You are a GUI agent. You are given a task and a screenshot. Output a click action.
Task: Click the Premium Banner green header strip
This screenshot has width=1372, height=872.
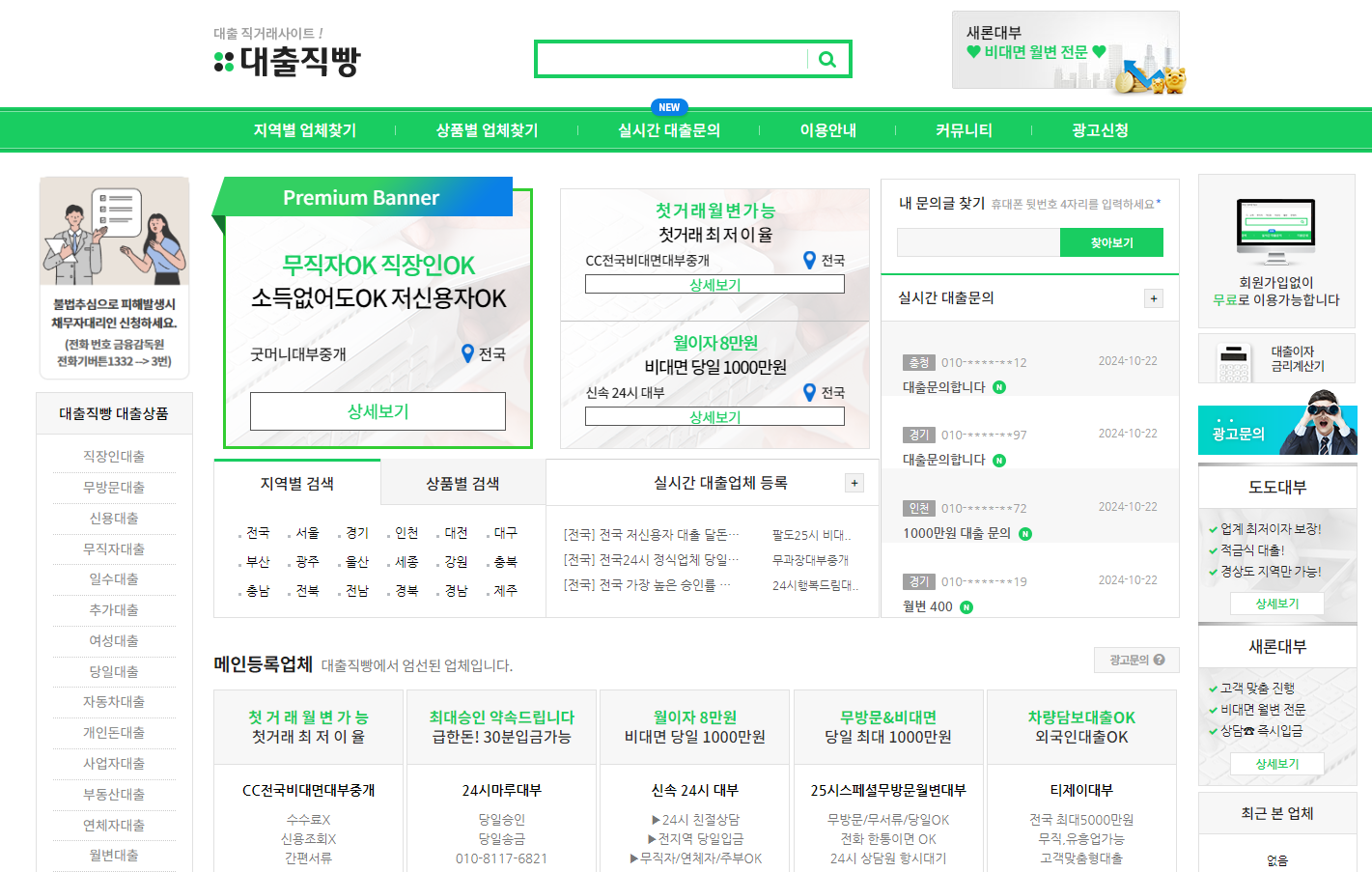pyautogui.click(x=362, y=196)
